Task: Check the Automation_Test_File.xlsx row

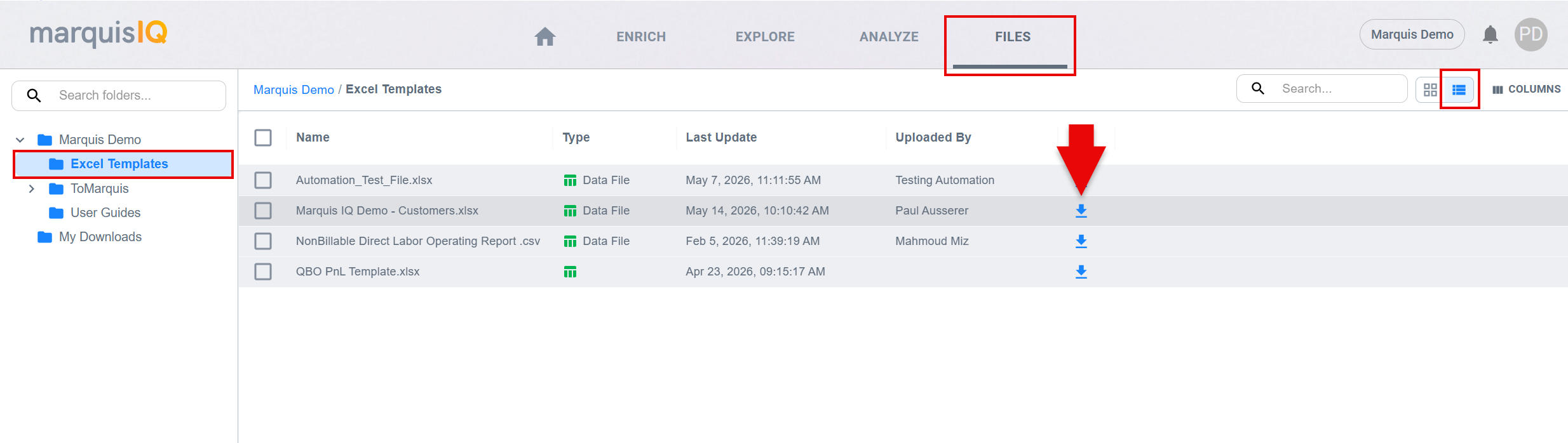Action: (x=263, y=180)
